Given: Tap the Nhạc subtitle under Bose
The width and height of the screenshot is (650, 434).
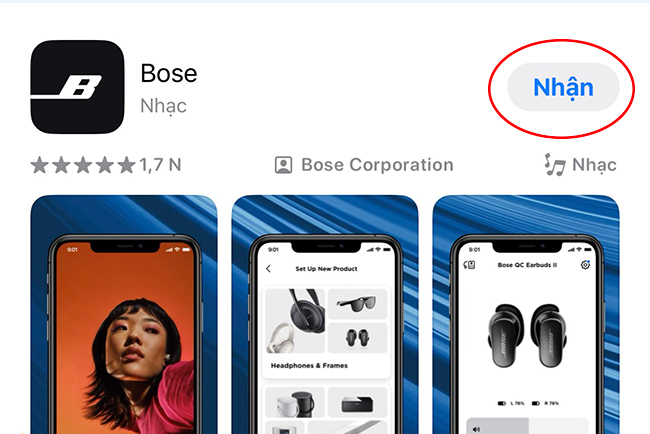Looking at the screenshot, I should pos(163,106).
